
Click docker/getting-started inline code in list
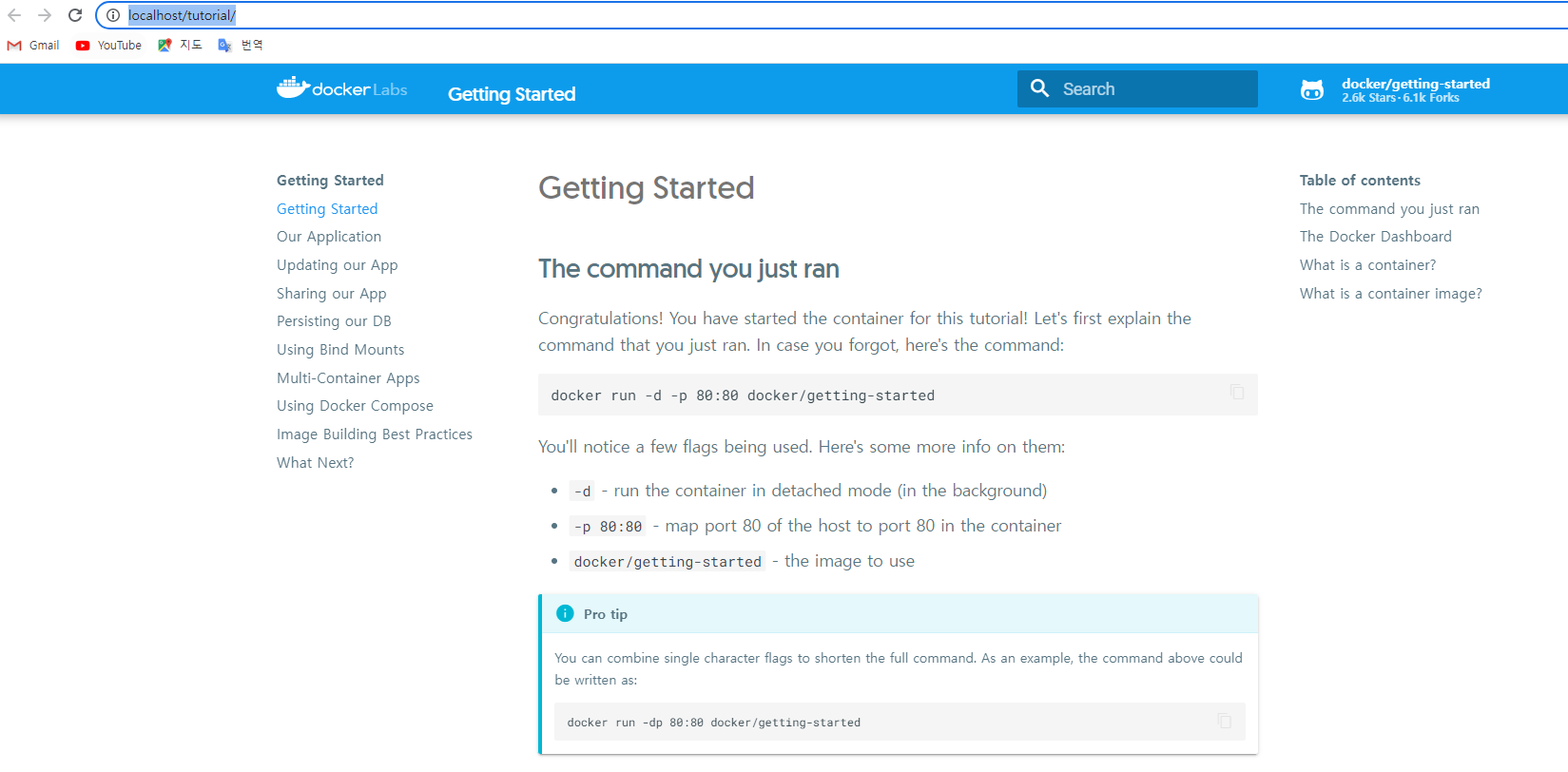coord(668,562)
